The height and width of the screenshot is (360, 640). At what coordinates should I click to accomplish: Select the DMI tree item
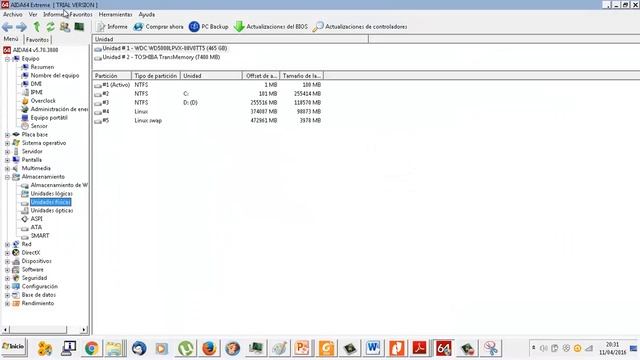(x=36, y=84)
